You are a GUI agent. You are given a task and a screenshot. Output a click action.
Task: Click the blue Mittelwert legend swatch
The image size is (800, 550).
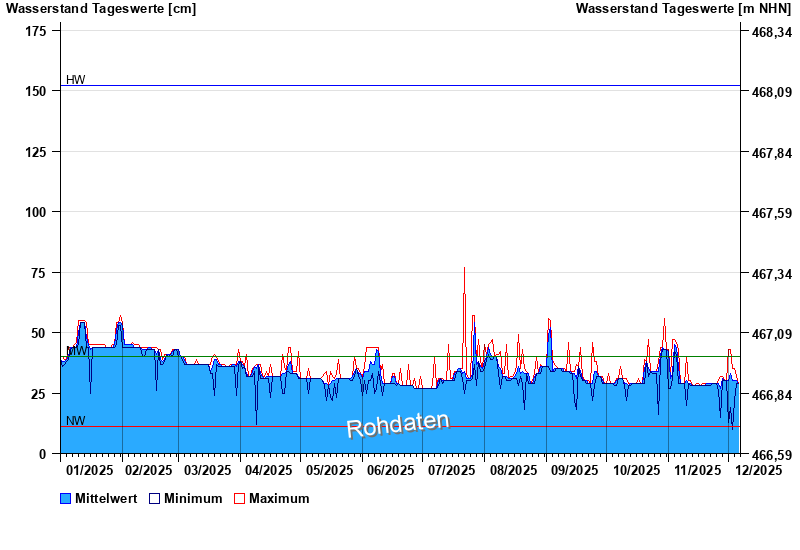66,498
